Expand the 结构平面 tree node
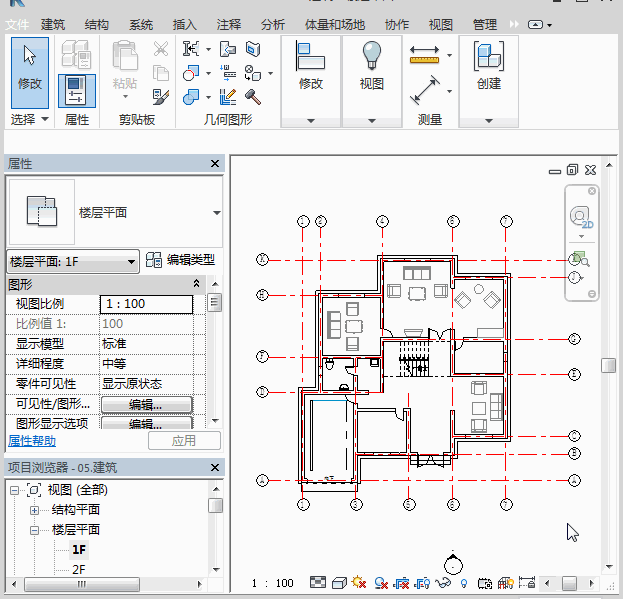Image resolution: width=623 pixels, height=599 pixels. [35, 509]
